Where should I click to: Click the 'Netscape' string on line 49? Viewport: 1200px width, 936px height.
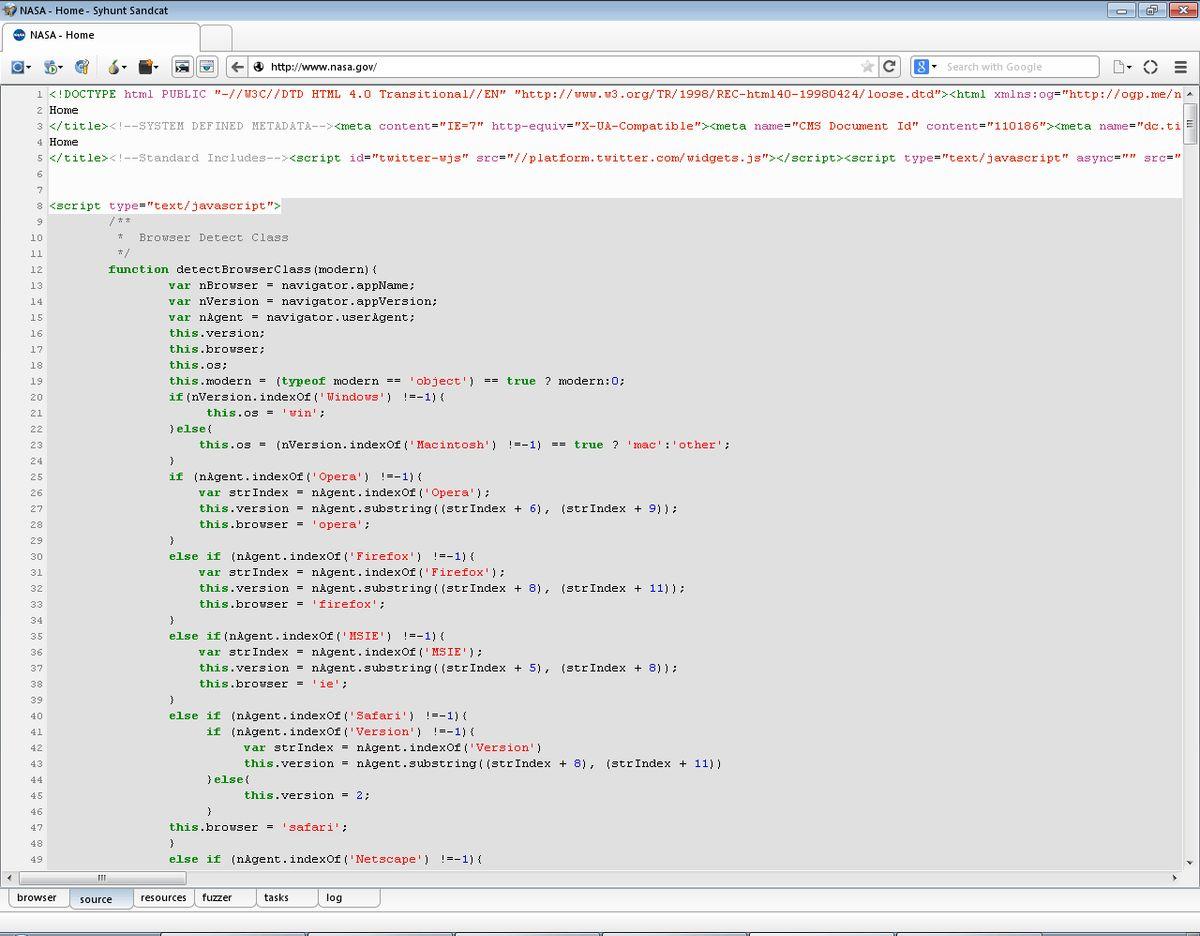click(389, 859)
